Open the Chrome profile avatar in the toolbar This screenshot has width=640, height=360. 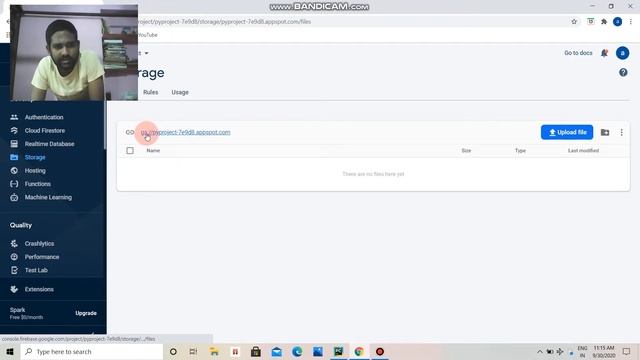(618, 22)
